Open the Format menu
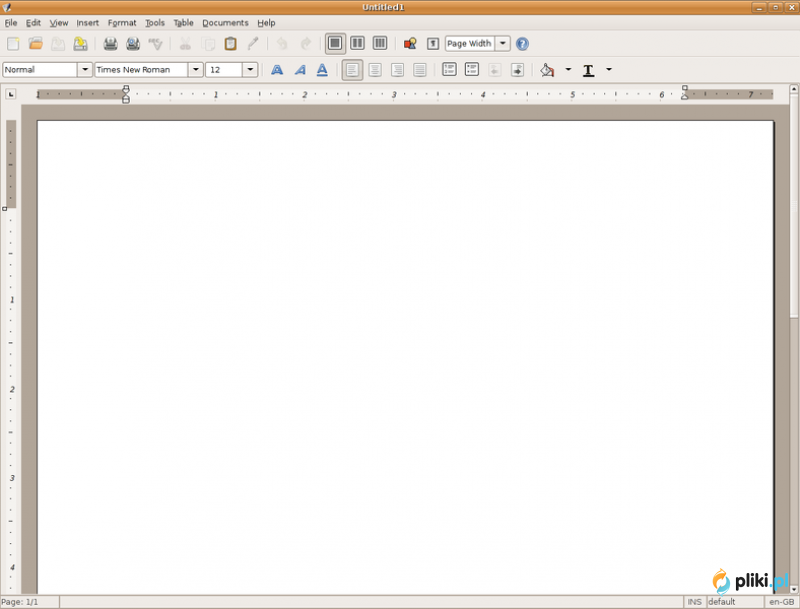The image size is (800, 609). [x=122, y=23]
